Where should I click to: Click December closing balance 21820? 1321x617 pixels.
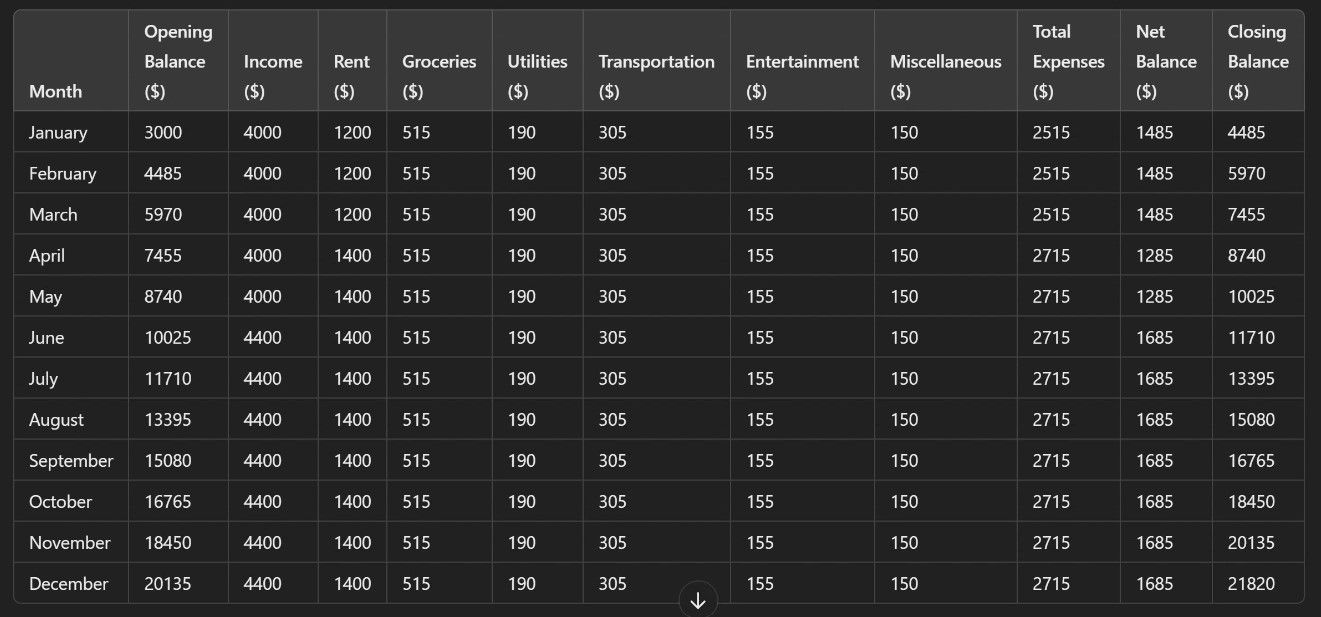[1251, 583]
